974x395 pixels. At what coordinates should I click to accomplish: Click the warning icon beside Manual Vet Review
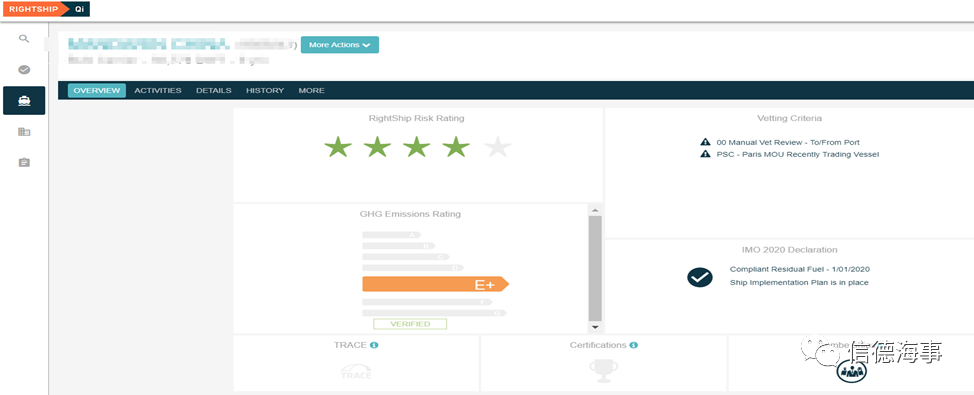tap(705, 142)
